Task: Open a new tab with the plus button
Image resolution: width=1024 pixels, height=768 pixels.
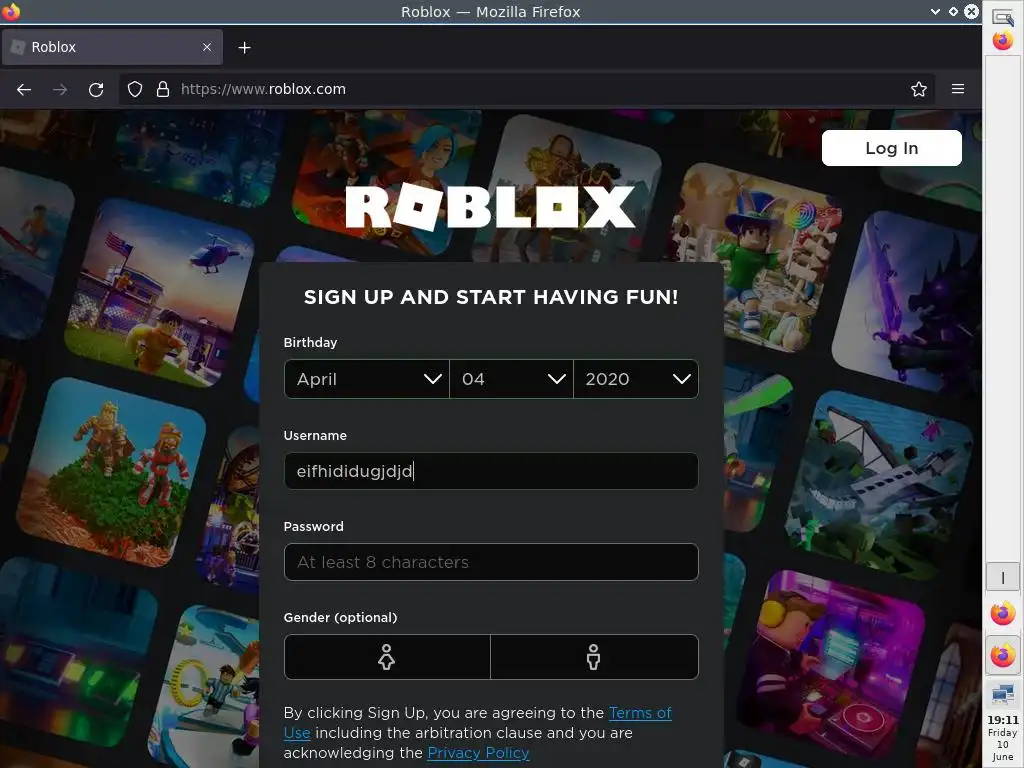Action: click(x=244, y=48)
